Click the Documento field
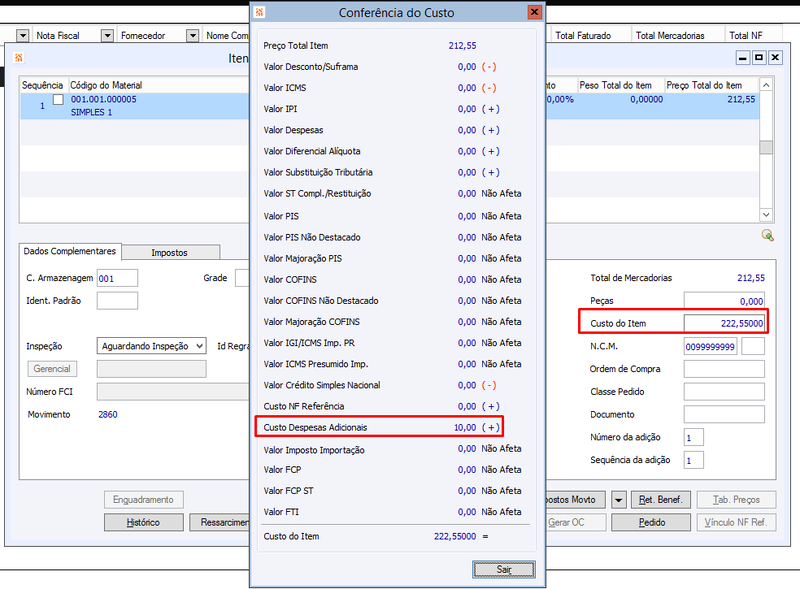The width and height of the screenshot is (800, 589). click(x=724, y=414)
